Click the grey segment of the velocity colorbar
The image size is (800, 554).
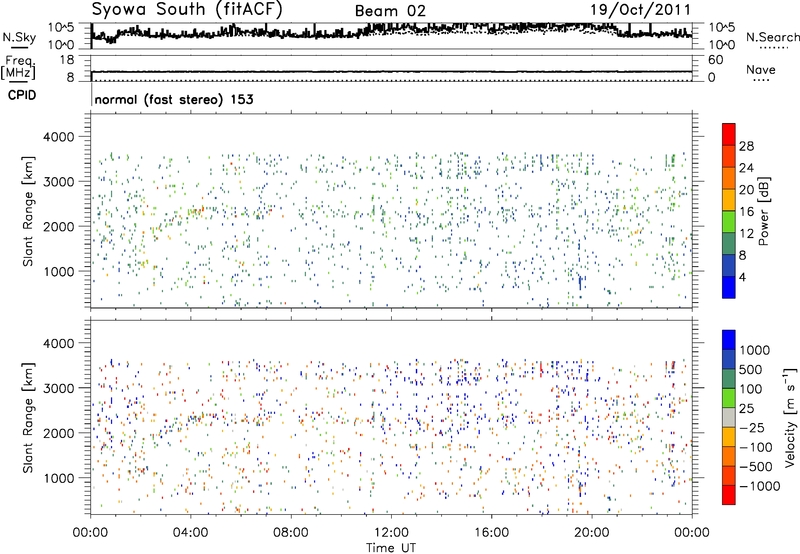(x=729, y=418)
